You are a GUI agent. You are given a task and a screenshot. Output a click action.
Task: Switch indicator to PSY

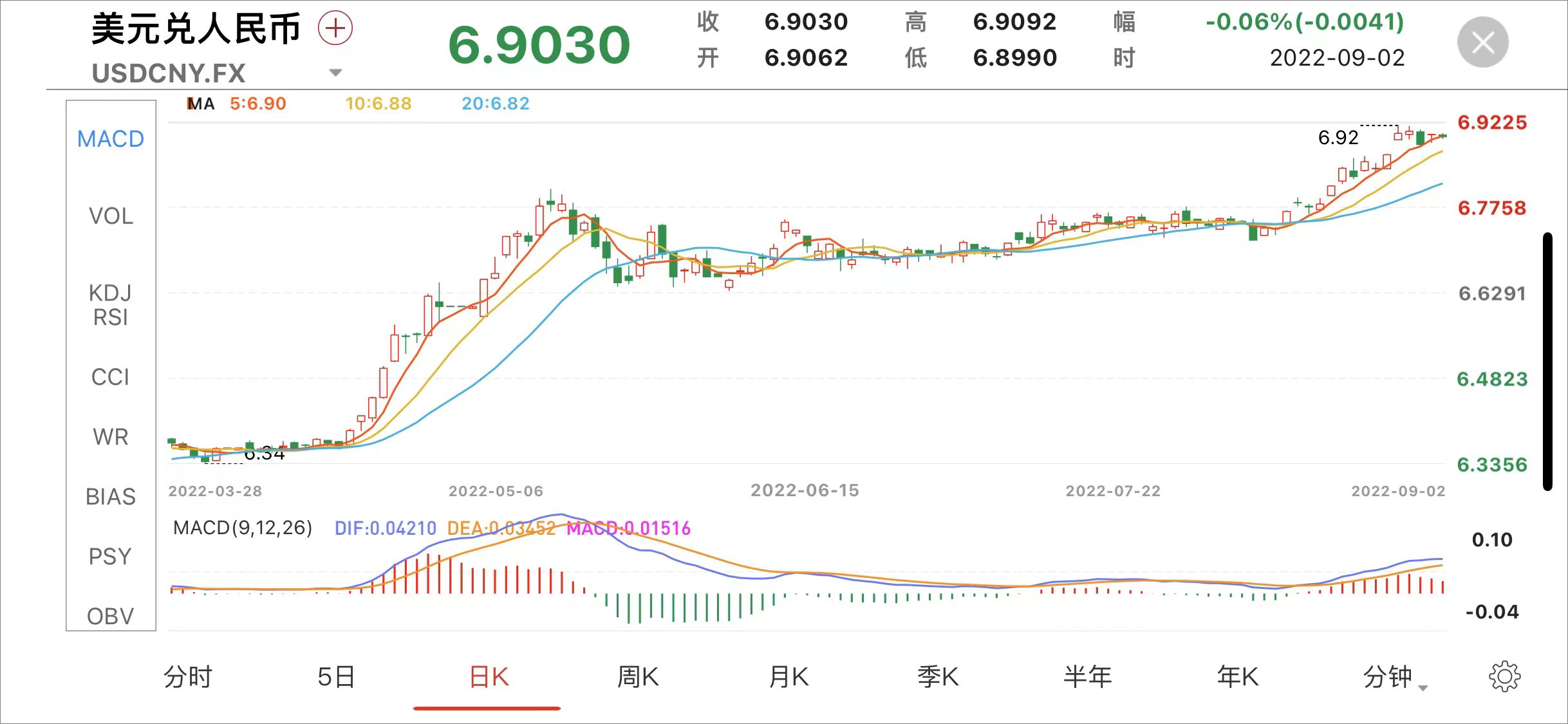point(111,557)
